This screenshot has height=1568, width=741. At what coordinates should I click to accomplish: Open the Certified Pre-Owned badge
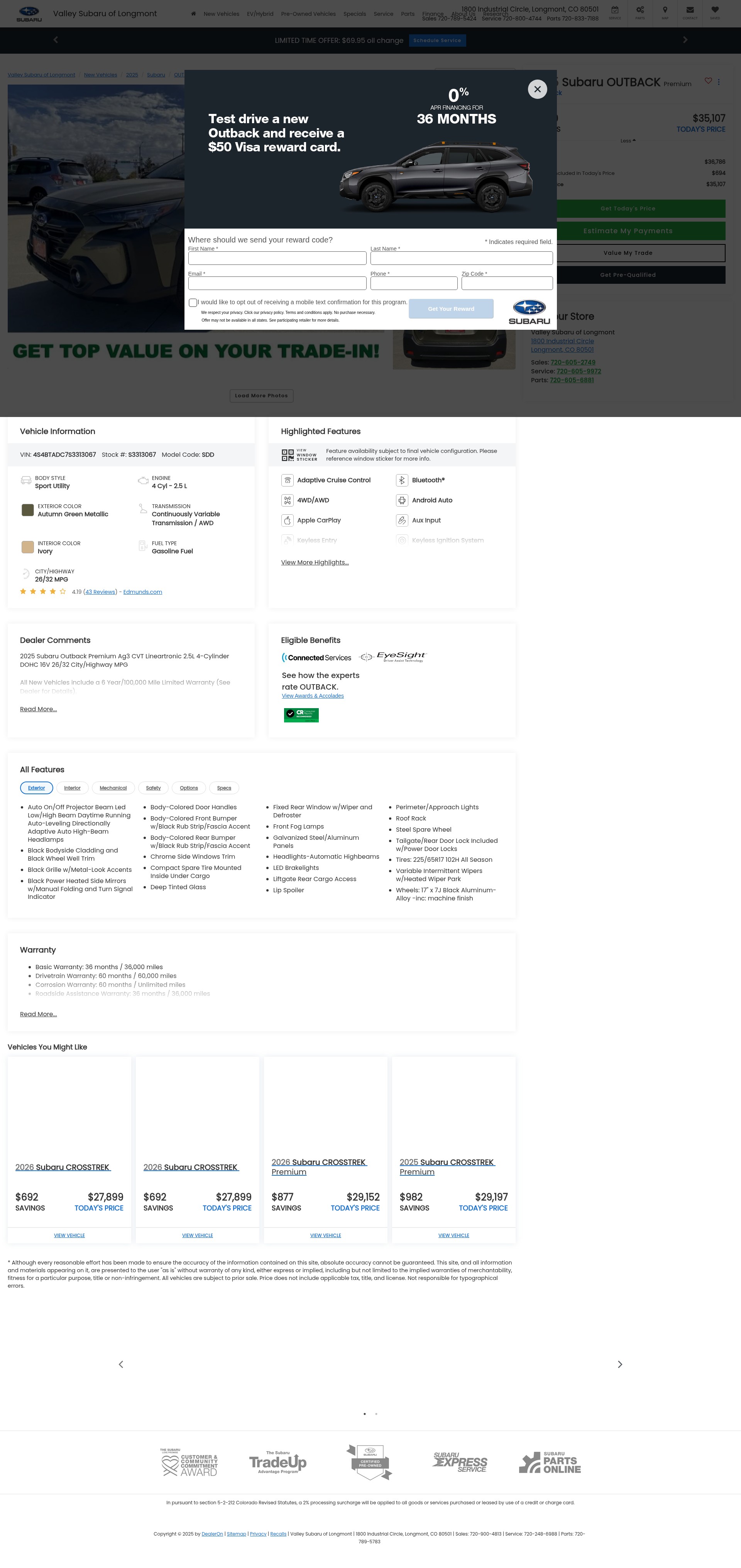[x=369, y=1461]
